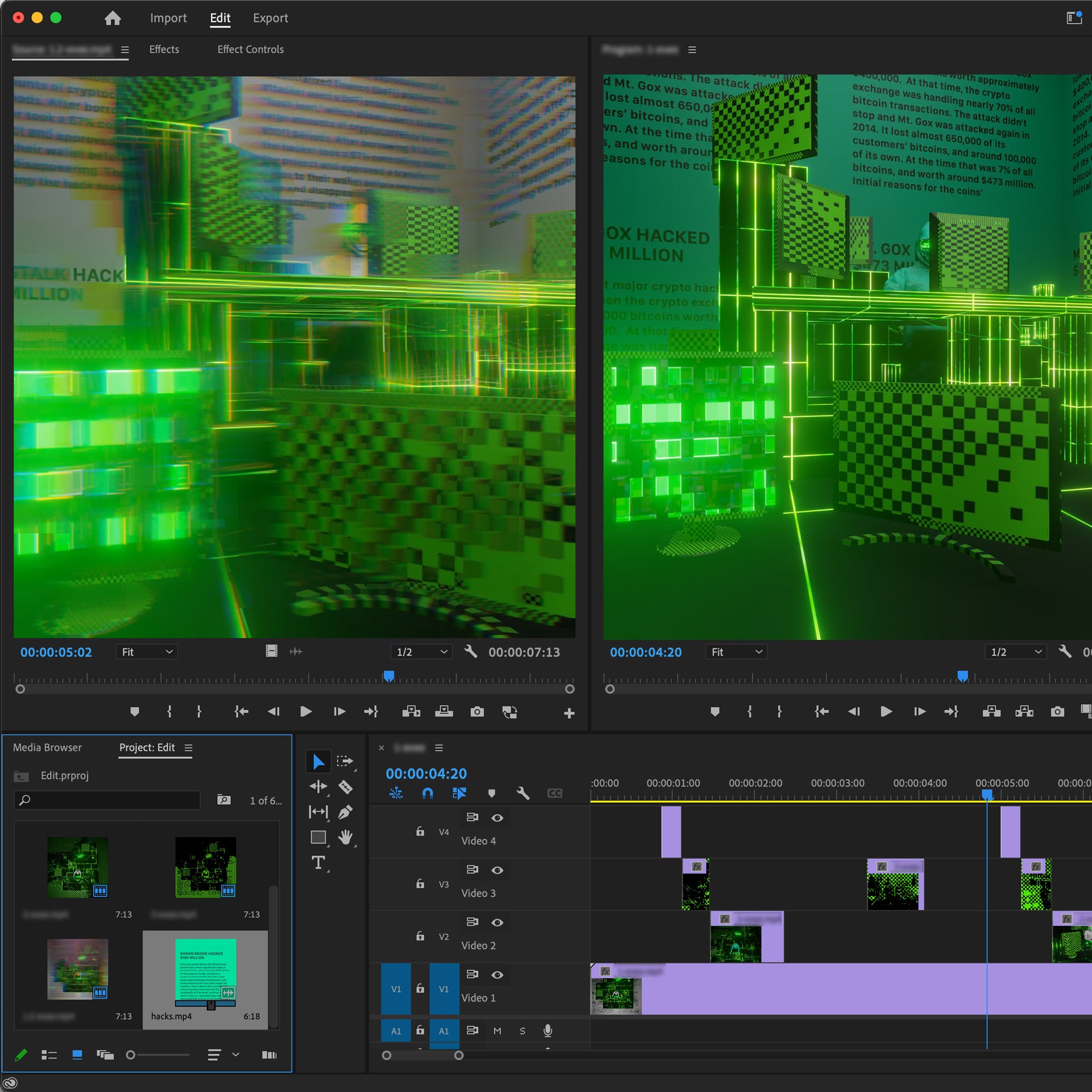
Task: Toggle Snap in Timeline magnet icon
Action: [428, 793]
